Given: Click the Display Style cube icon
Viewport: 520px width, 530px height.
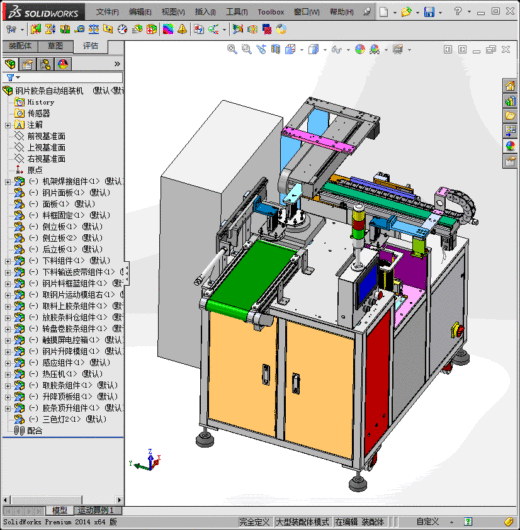Looking at the screenshot, I should pyautogui.click(x=313, y=49).
